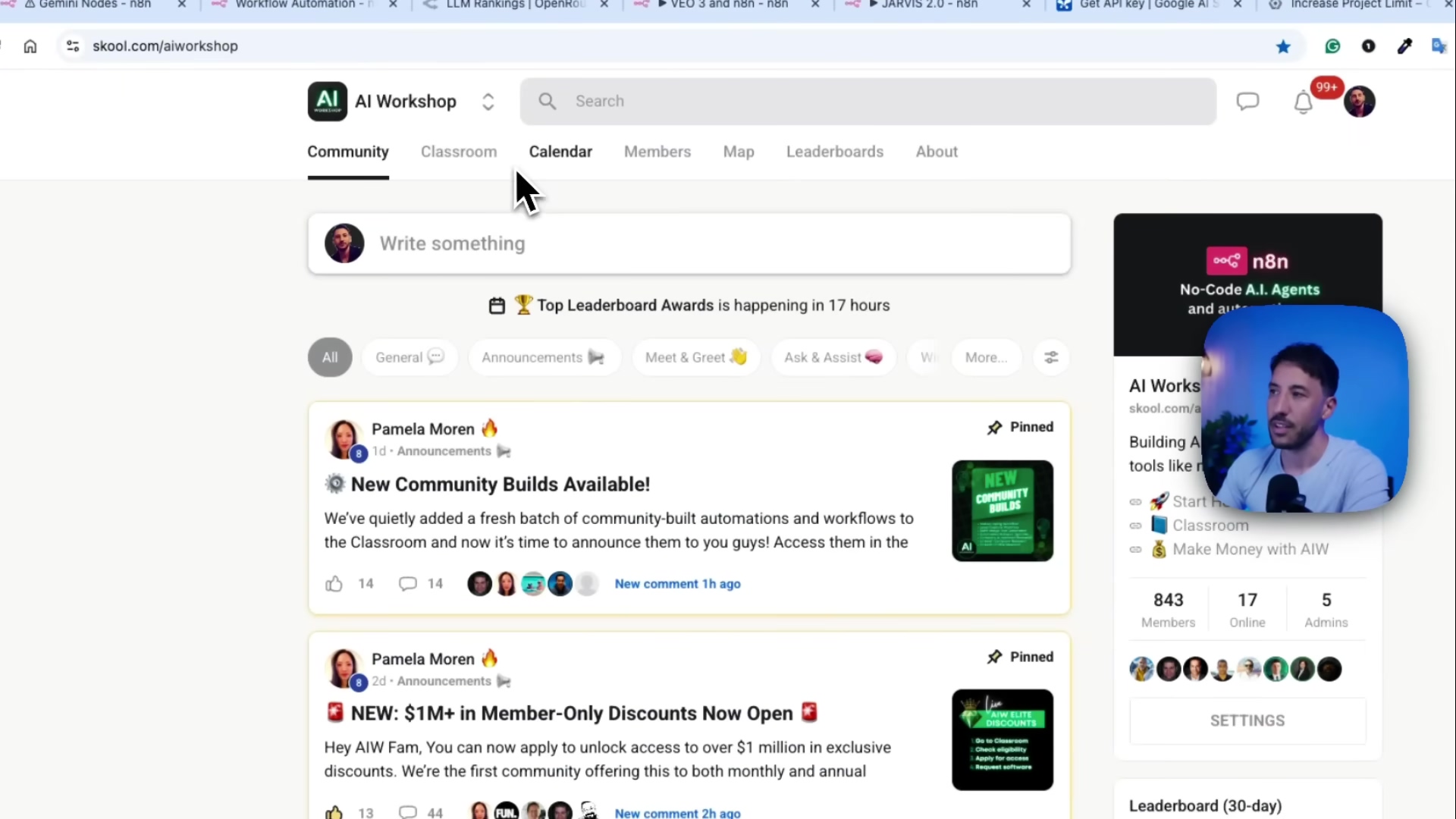Open the Top Leaderboard Awards event link
The height and width of the screenshot is (819, 1456).
[x=714, y=306]
